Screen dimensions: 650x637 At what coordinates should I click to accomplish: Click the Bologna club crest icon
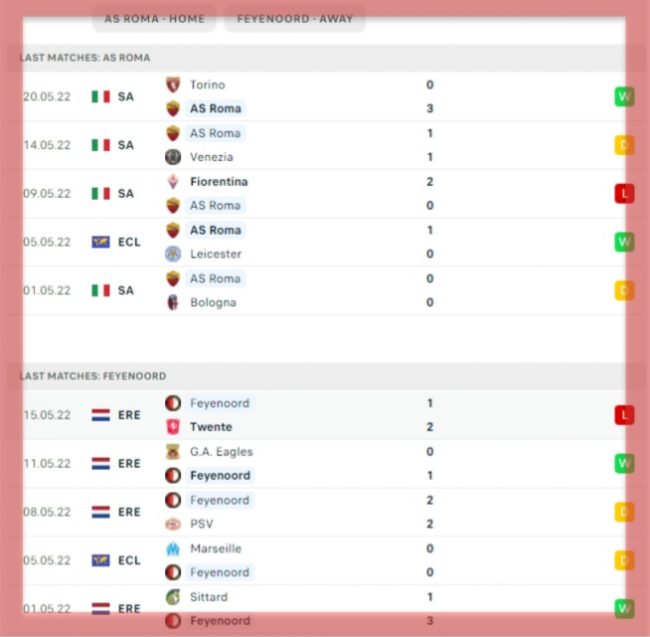173,302
